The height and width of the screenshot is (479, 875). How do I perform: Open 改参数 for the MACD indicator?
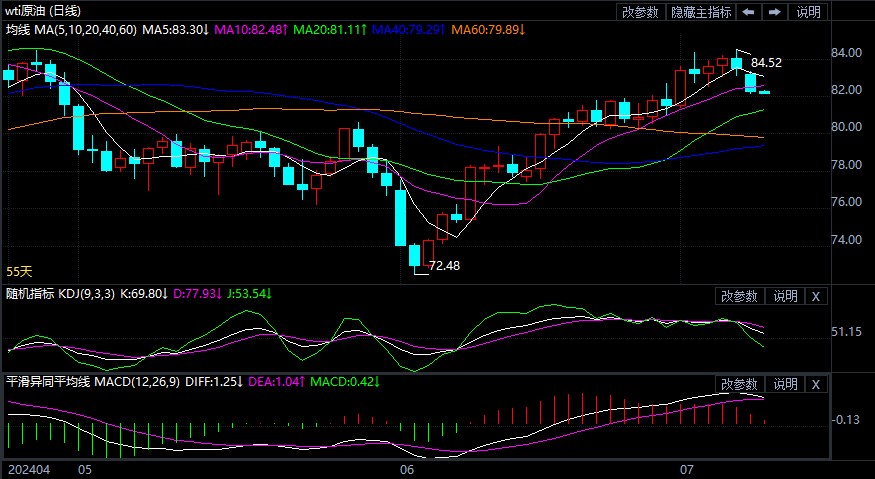click(x=739, y=384)
